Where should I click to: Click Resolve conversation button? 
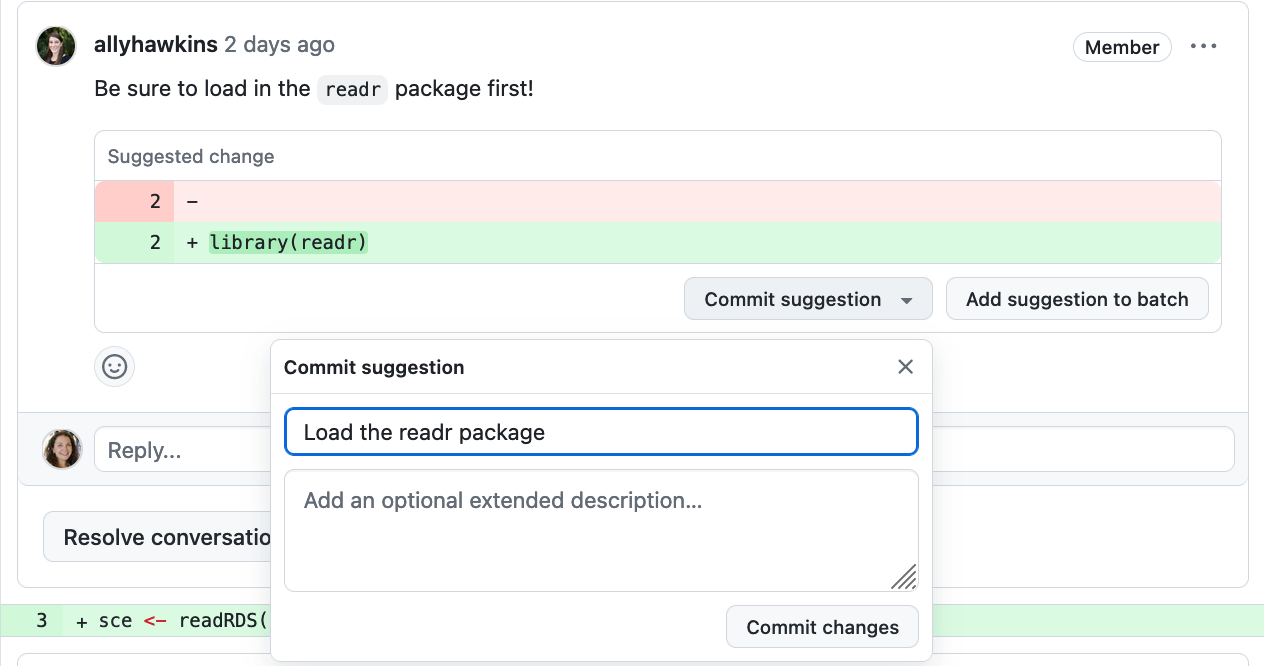pyautogui.click(x=157, y=537)
